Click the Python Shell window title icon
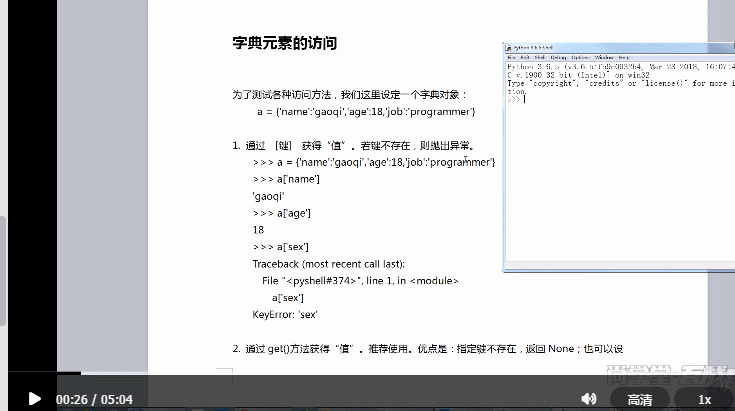735x411 pixels. click(x=508, y=48)
